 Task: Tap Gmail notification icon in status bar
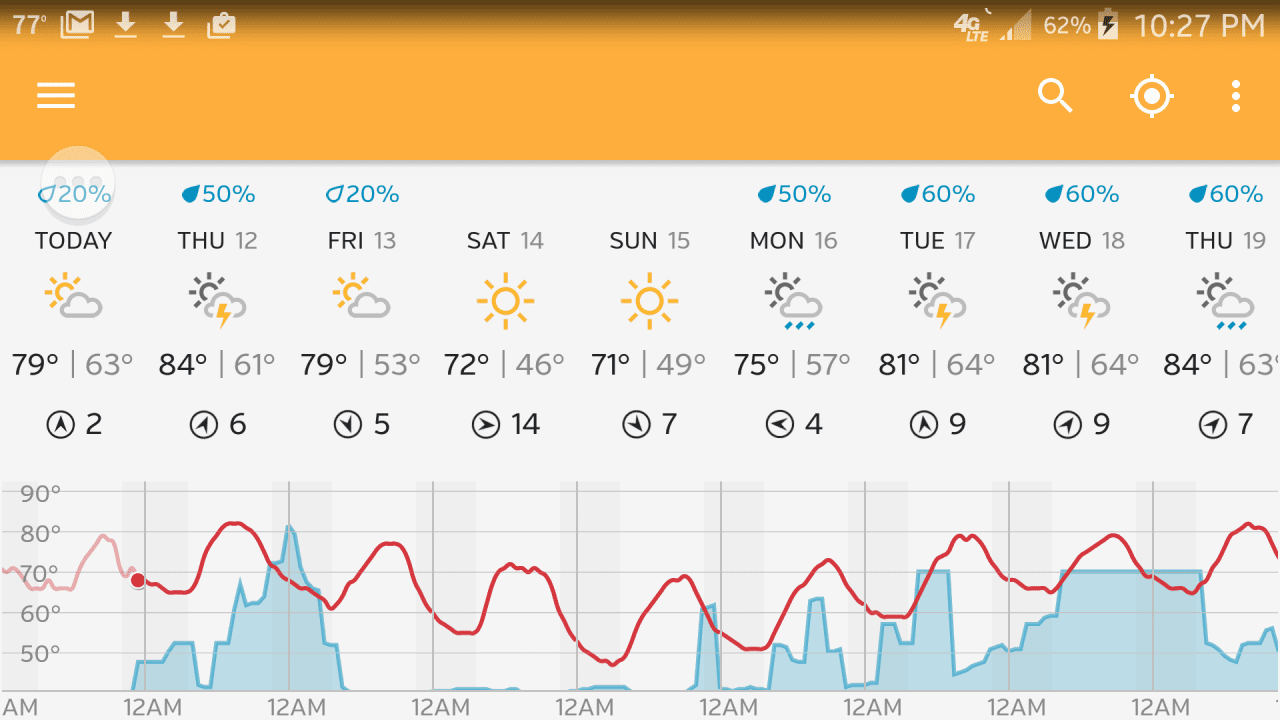[77, 25]
